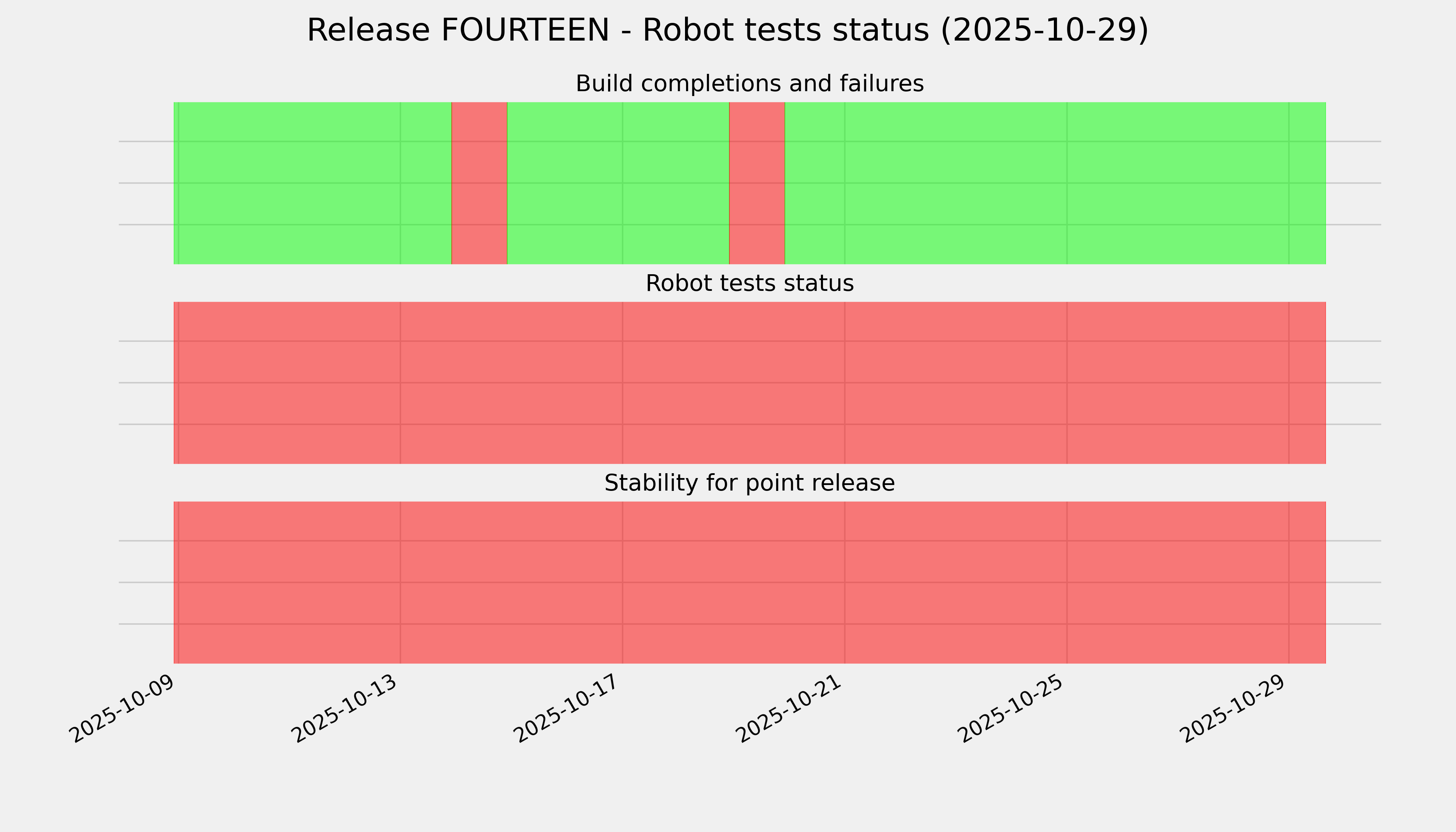Click the green build segment before first failure

click(x=313, y=183)
